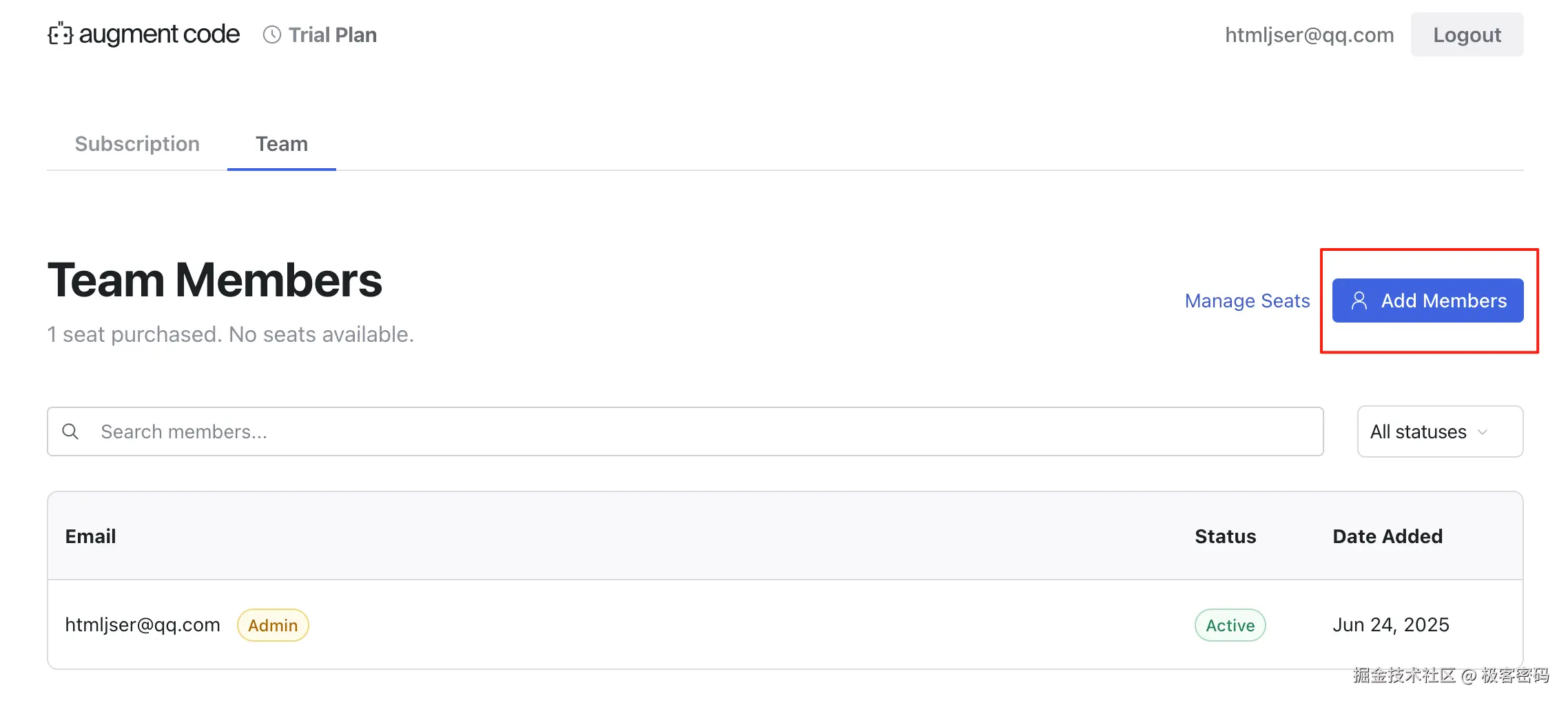
Task: Click the Email column header
Action: point(90,536)
